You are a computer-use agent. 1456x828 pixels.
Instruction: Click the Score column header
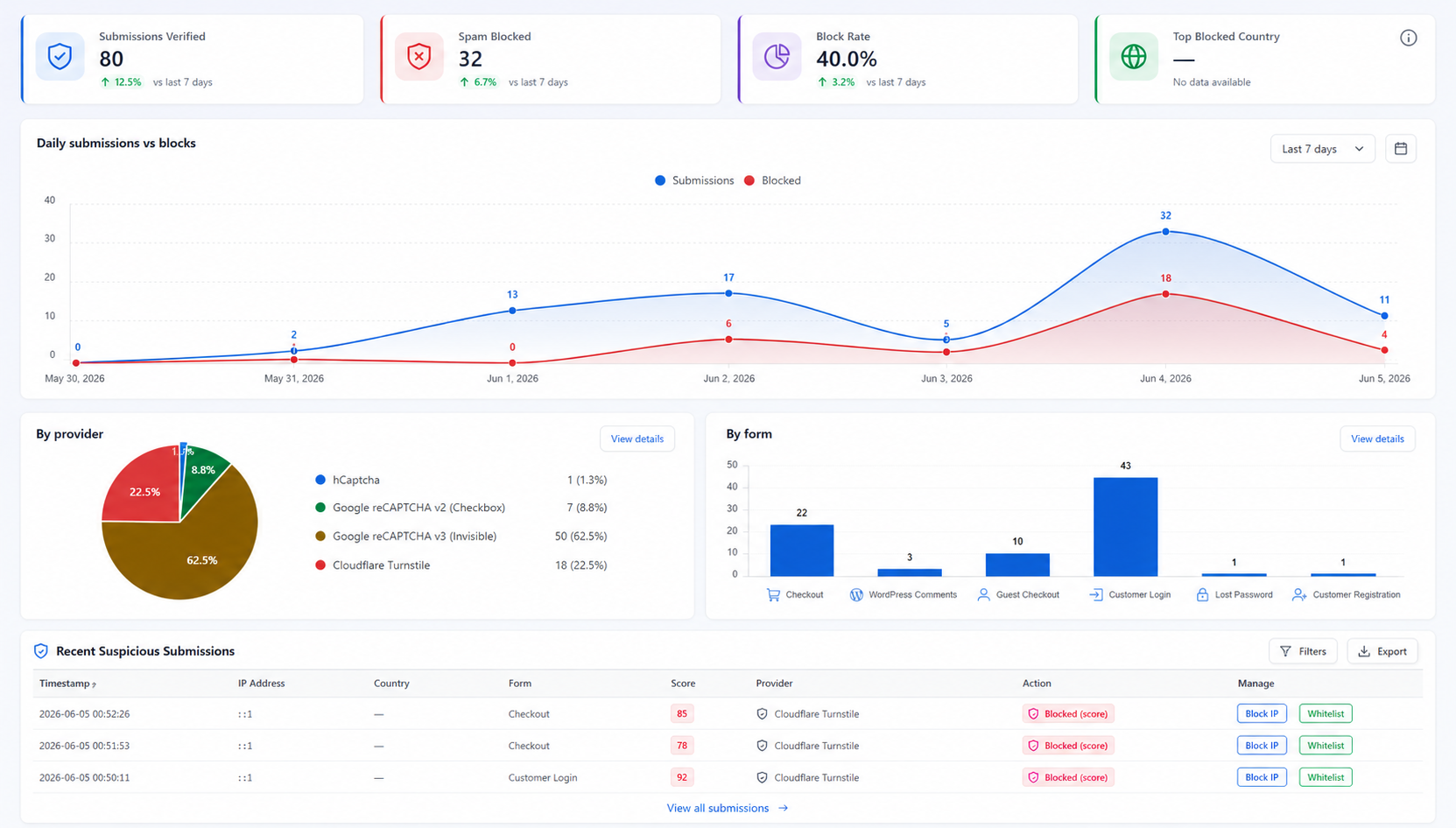(x=683, y=684)
